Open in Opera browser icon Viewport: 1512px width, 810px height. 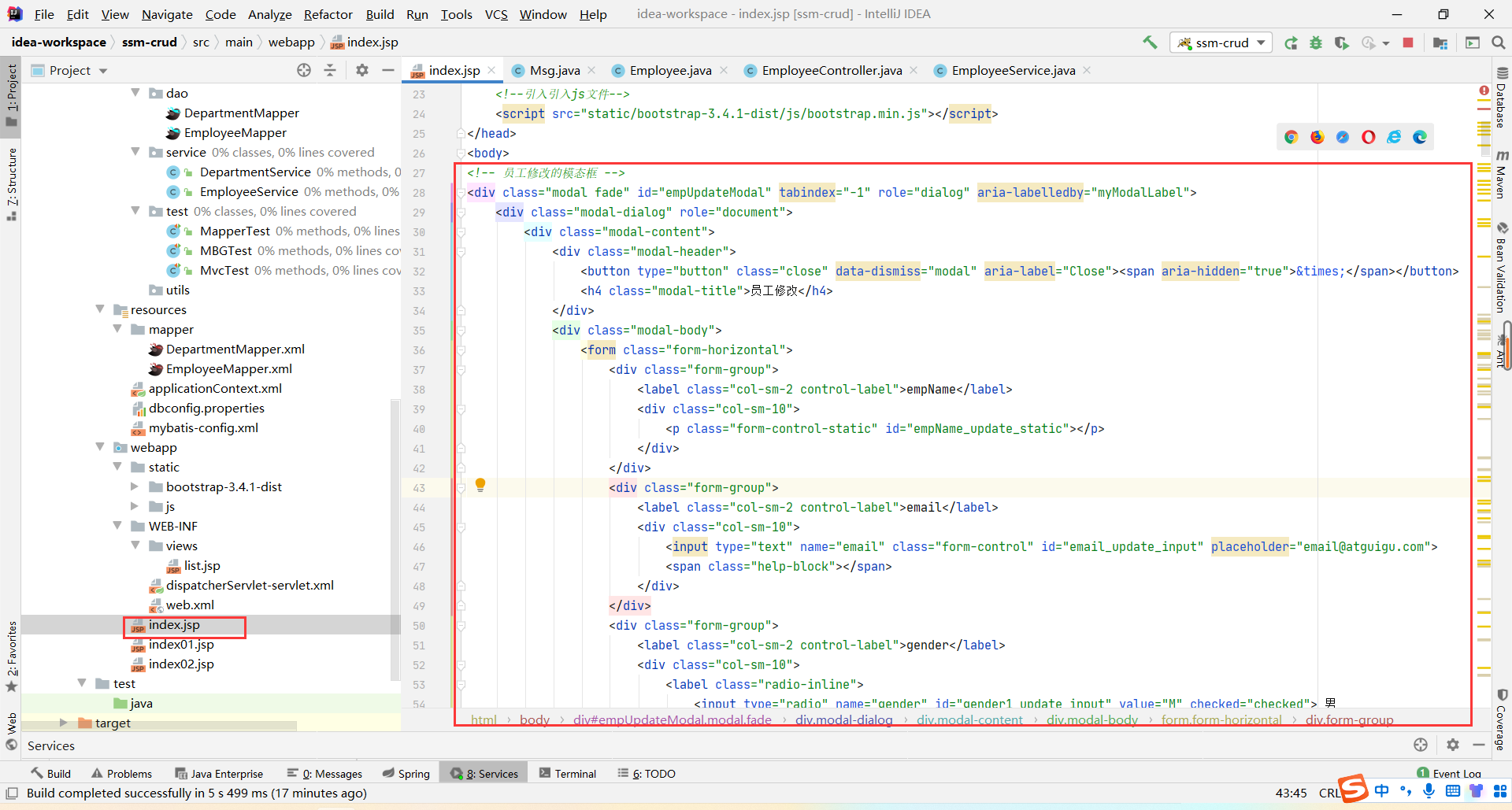coord(1369,137)
